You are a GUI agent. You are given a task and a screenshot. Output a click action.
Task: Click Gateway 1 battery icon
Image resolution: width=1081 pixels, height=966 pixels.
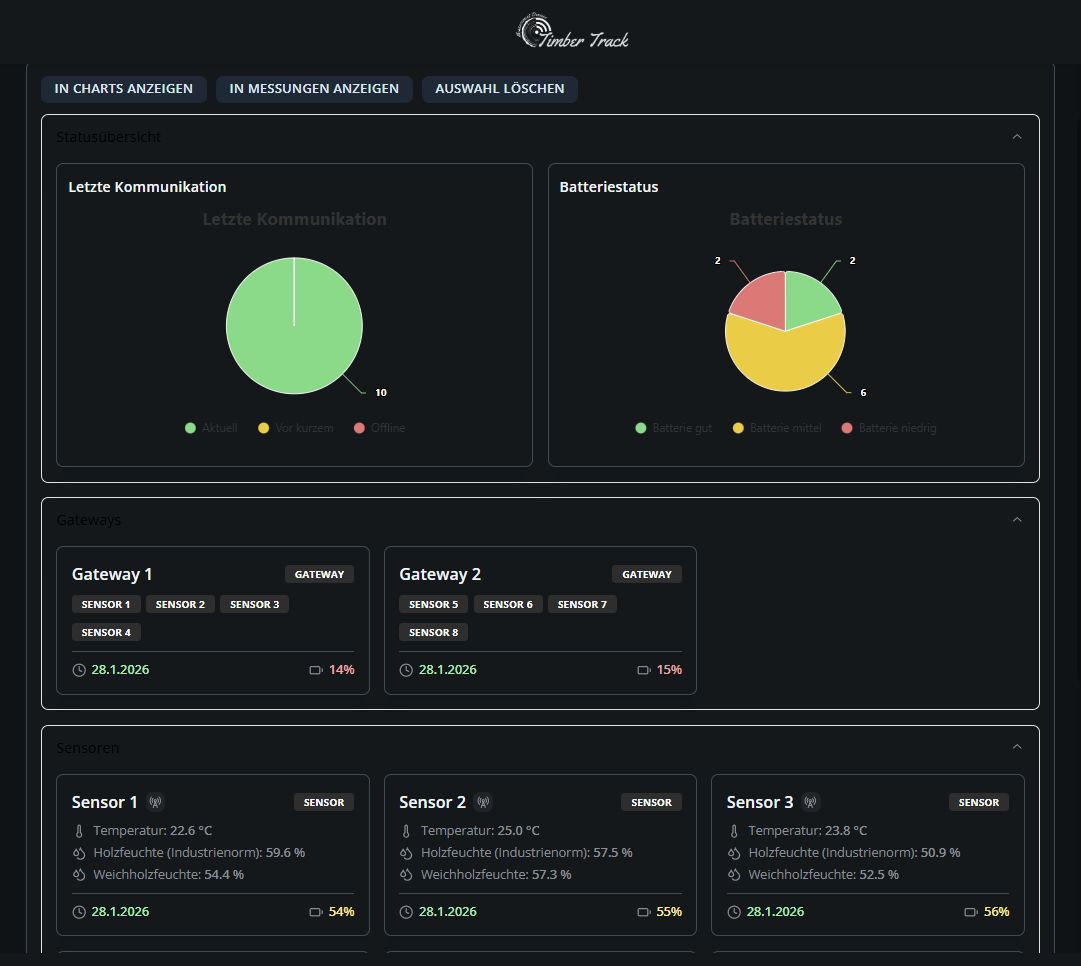click(316, 670)
